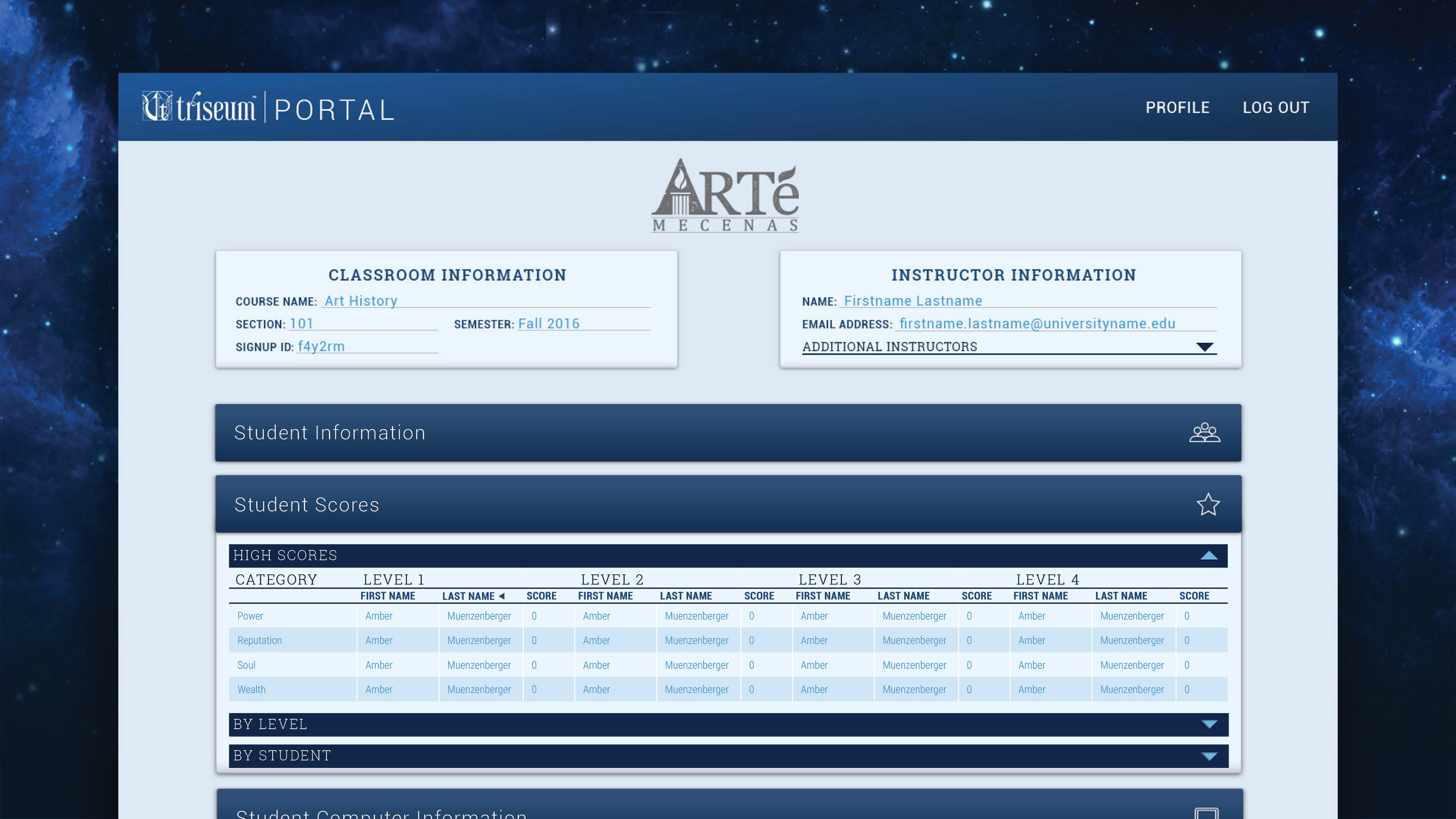Click Level 4 Amber in Soul row
The width and height of the screenshot is (1456, 819).
pos(1031,665)
